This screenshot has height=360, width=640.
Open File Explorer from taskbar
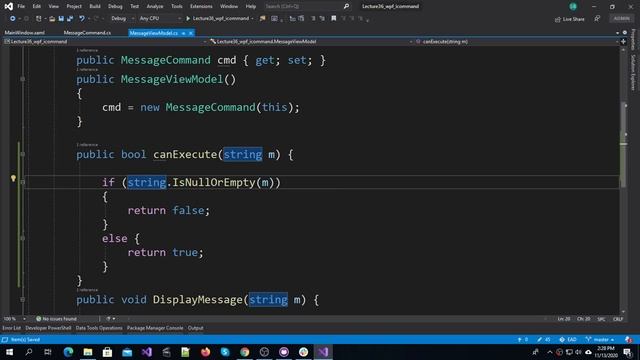coord(88,352)
